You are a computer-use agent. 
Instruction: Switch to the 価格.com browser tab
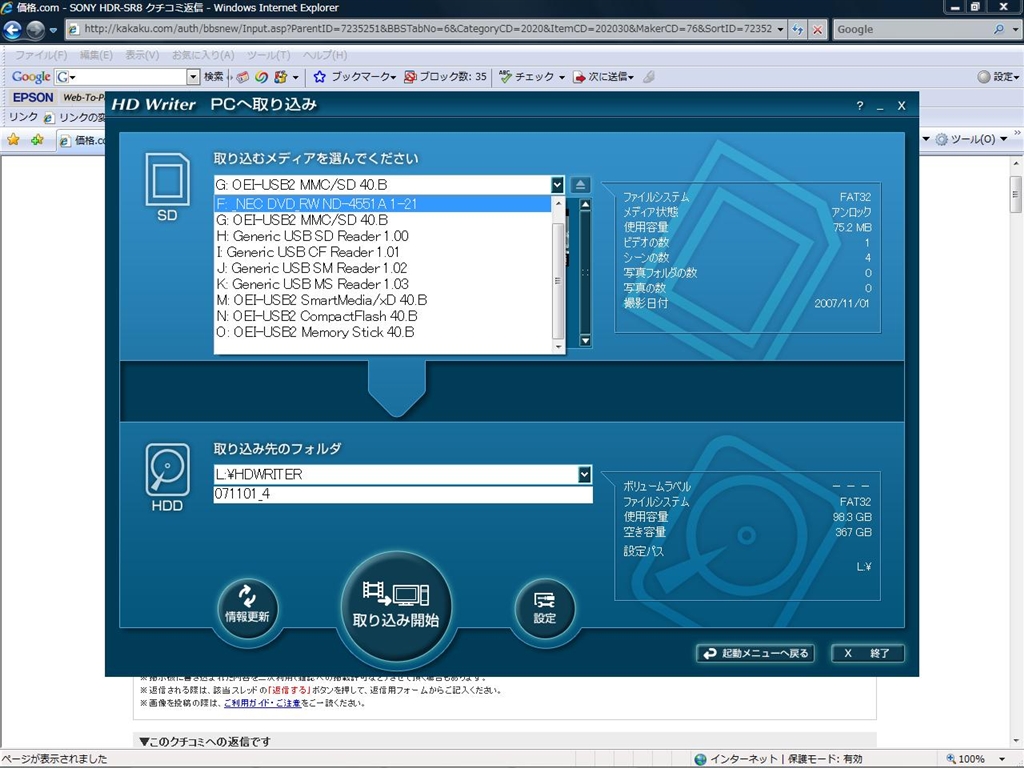point(82,140)
